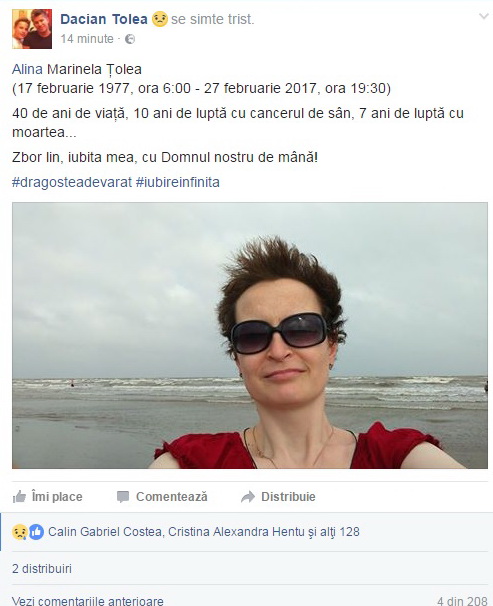The image size is (493, 606).
Task: Expand Vezi comentariile anterioare
Action: tap(88, 601)
